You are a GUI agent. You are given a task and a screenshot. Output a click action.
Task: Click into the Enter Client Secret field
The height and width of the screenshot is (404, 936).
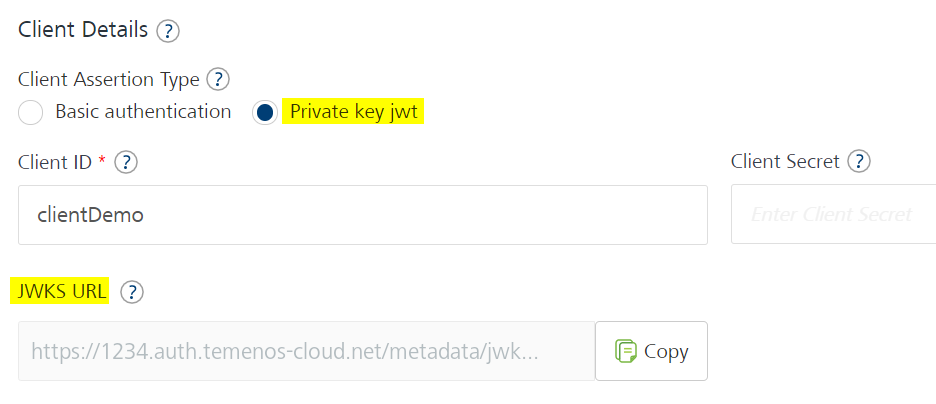pos(833,215)
